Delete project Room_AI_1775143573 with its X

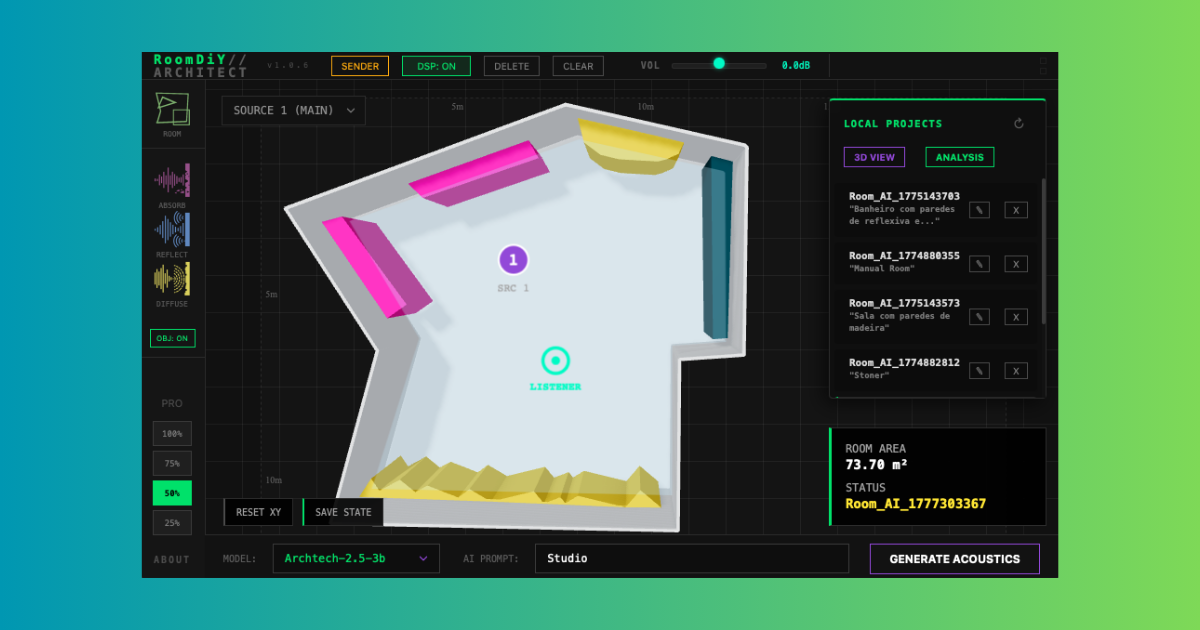1016,317
